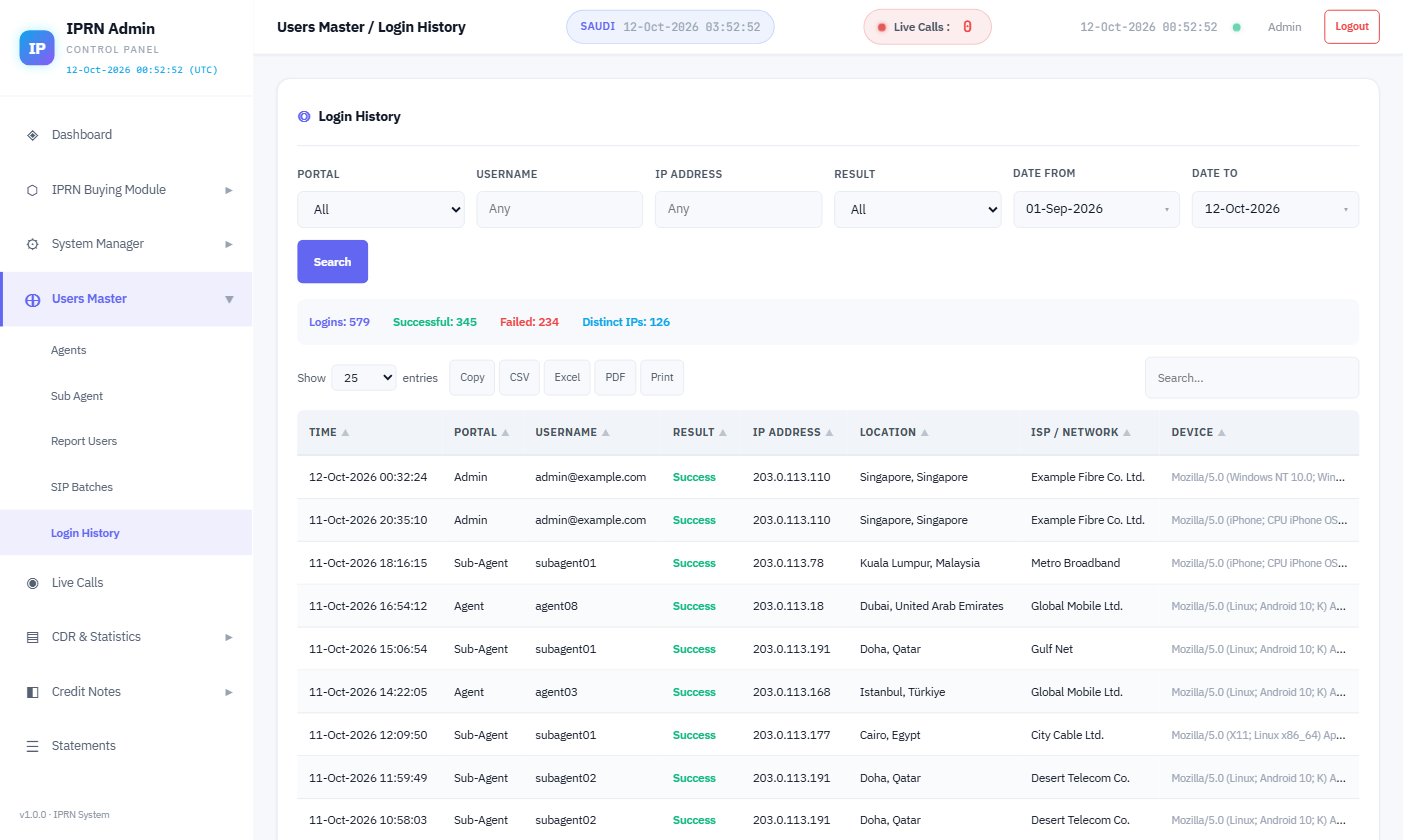1403x840 pixels.
Task: Change the Show entries count dropdown
Action: point(364,378)
